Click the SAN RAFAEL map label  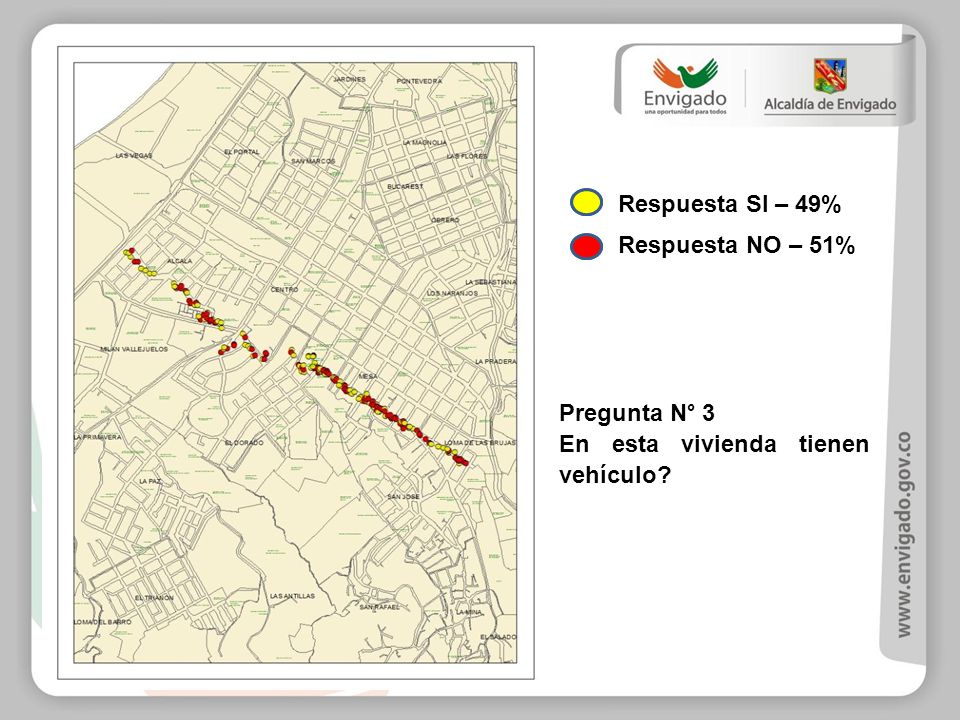tap(379, 607)
